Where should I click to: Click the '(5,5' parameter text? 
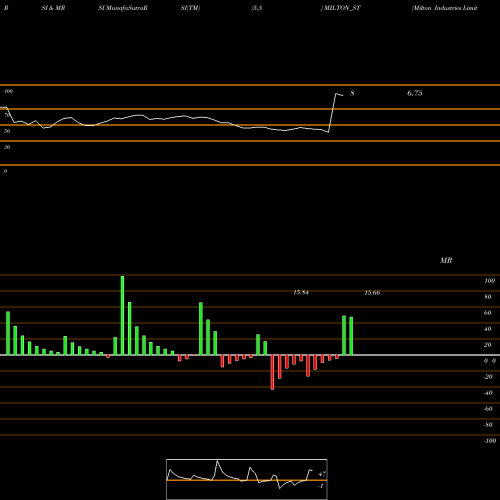point(257,8)
